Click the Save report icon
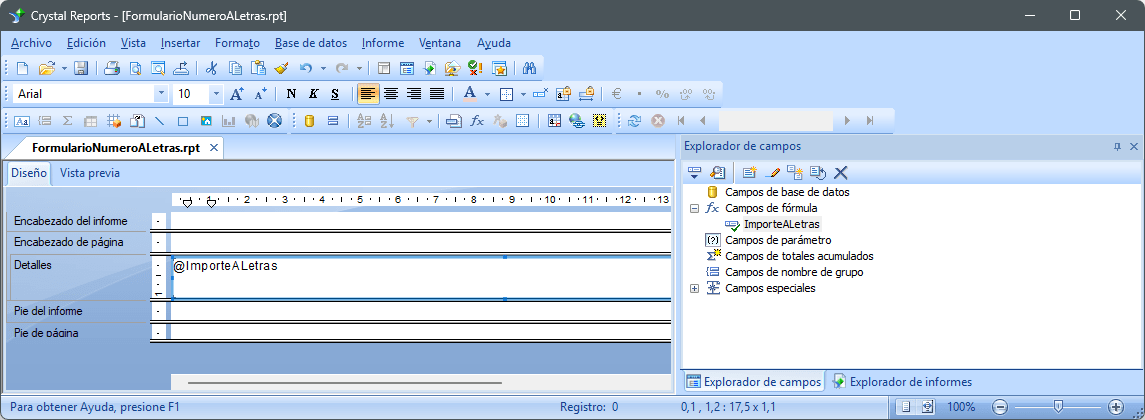Viewport: 1145px width, 420px height. [81, 68]
